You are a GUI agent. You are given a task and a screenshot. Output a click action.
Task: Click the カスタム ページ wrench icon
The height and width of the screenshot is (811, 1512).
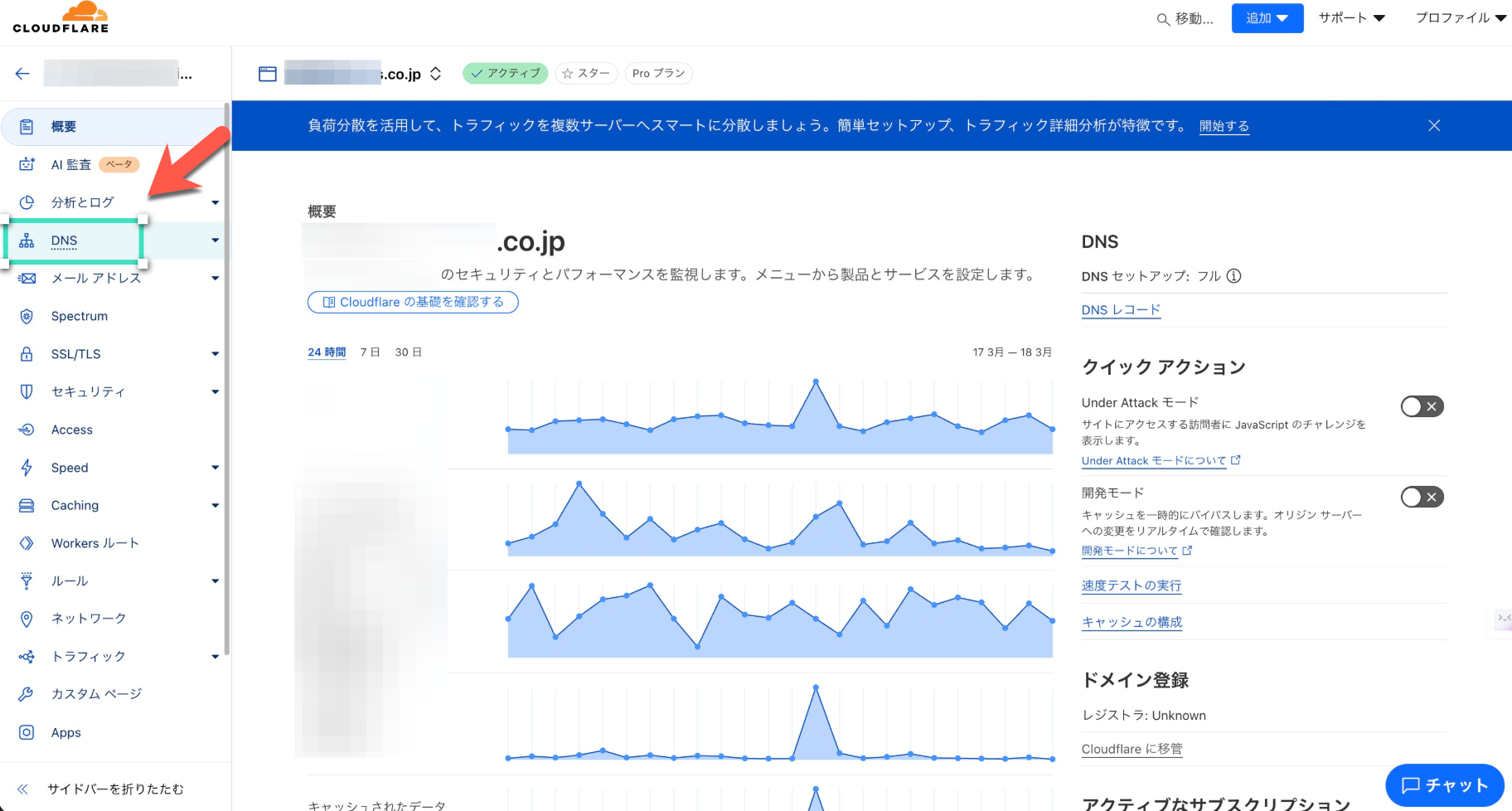27,694
